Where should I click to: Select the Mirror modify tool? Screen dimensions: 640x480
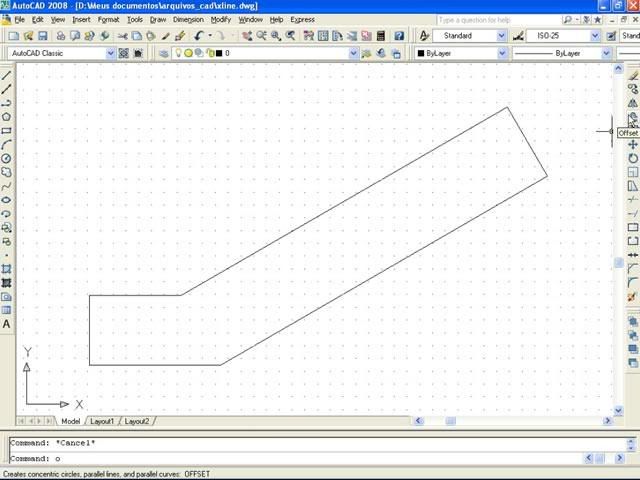[633, 103]
